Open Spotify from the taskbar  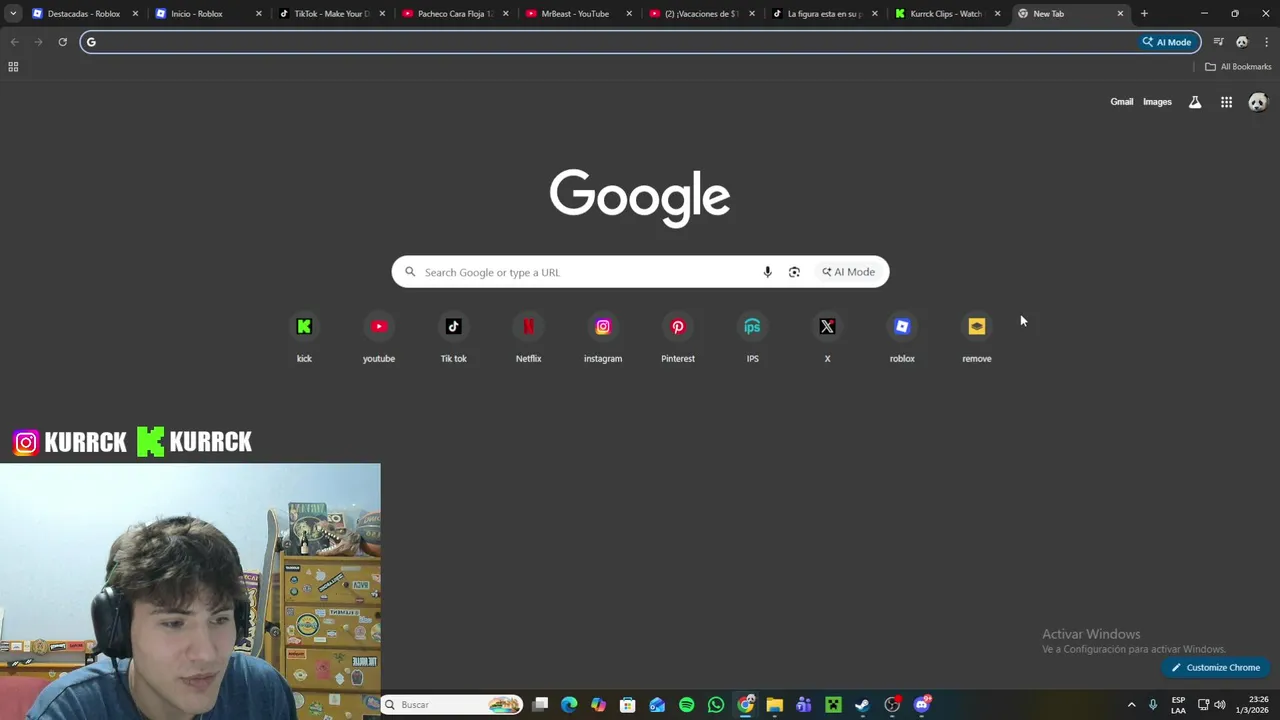(686, 705)
